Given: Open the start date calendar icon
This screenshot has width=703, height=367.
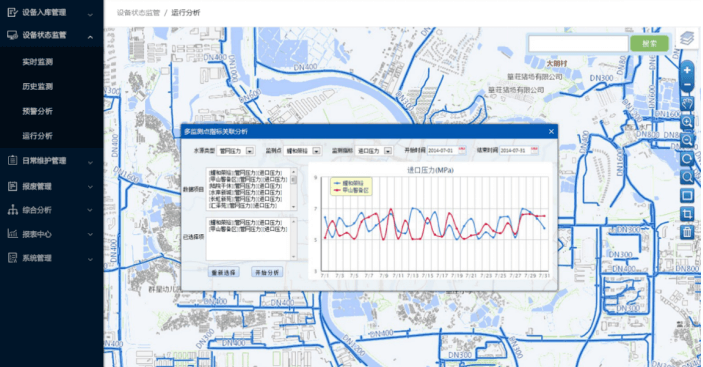Looking at the screenshot, I should [x=462, y=150].
